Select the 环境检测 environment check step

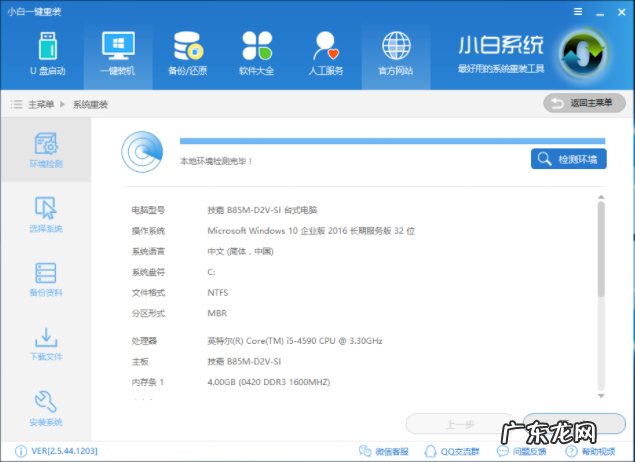pyautogui.click(x=46, y=150)
